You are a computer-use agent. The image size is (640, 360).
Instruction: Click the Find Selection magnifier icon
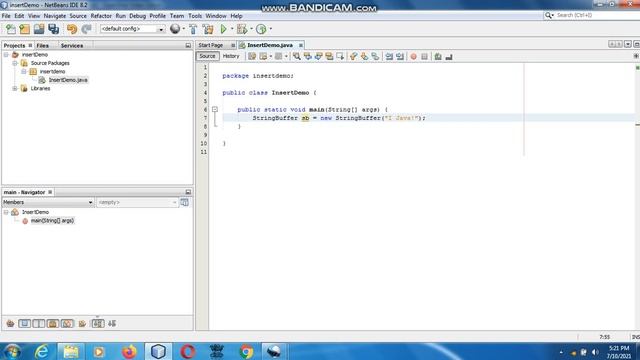point(297,56)
